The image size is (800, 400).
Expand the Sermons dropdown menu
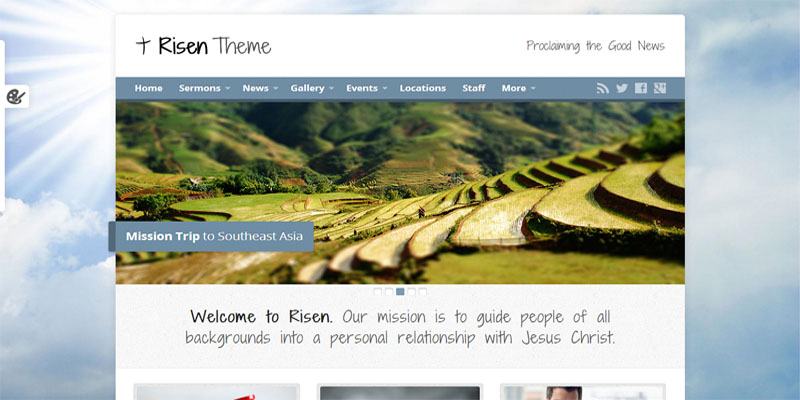pos(204,88)
